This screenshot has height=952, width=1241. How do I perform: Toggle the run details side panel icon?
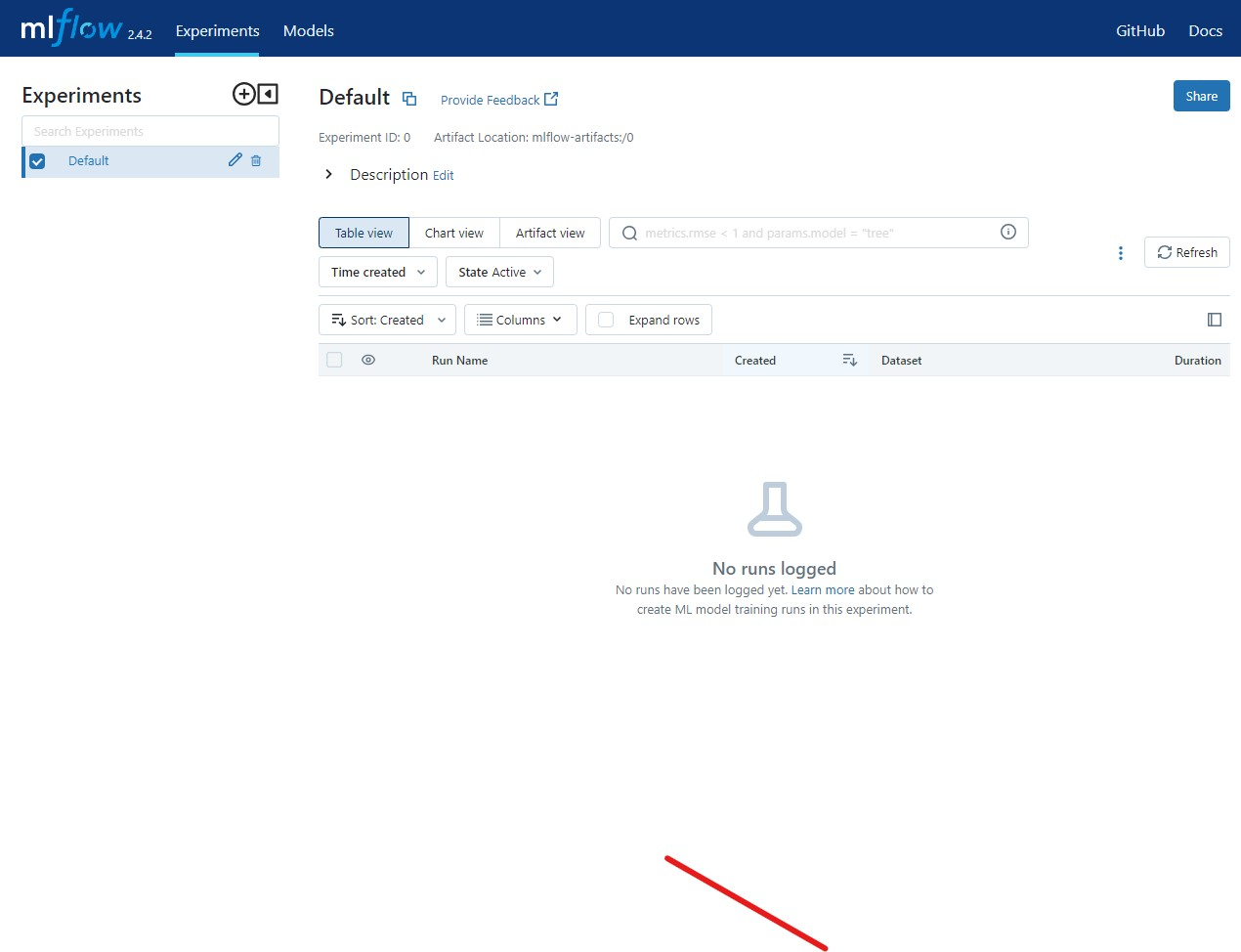1214,319
